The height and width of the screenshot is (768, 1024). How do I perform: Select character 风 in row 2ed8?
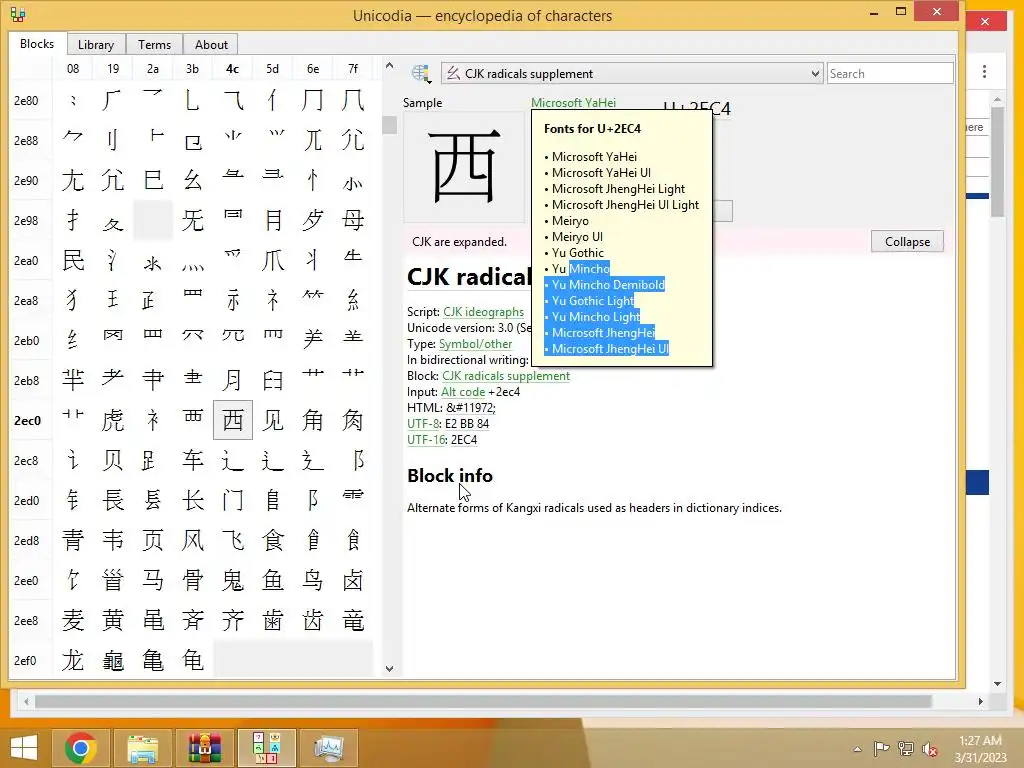pos(193,540)
